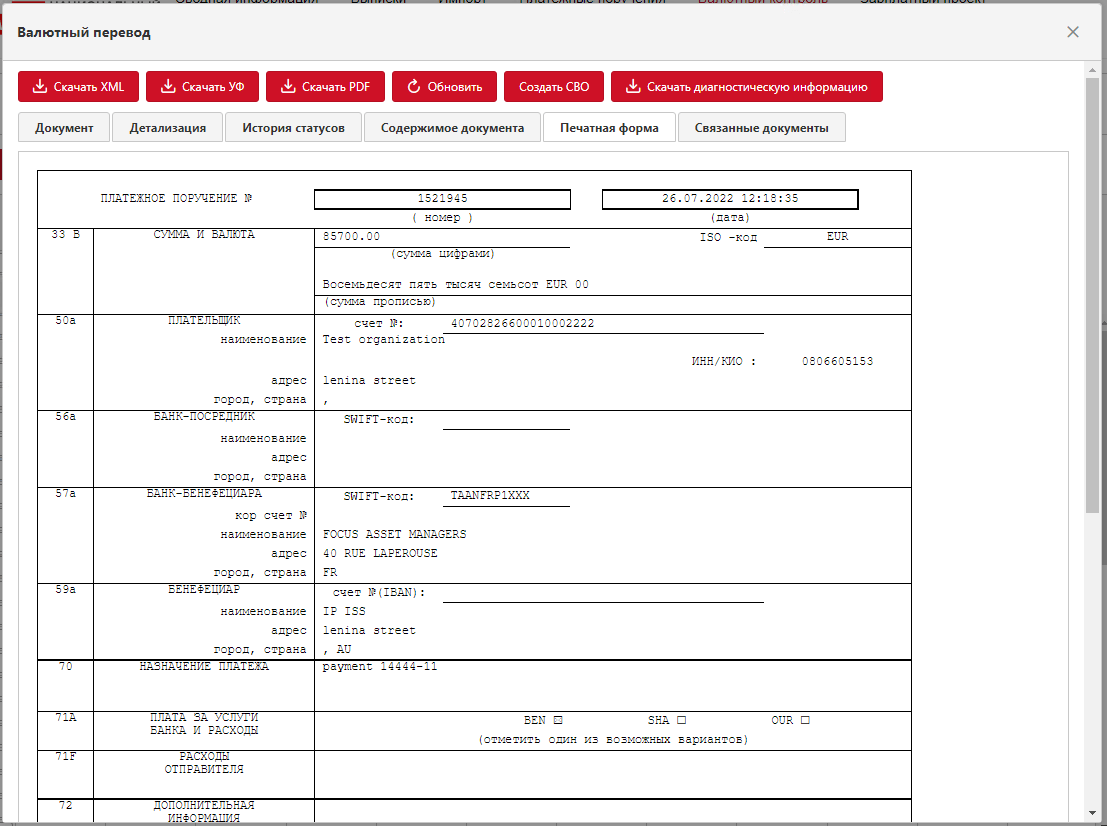Click the payment order number 1521945
This screenshot has height=826, width=1107.
(442, 198)
